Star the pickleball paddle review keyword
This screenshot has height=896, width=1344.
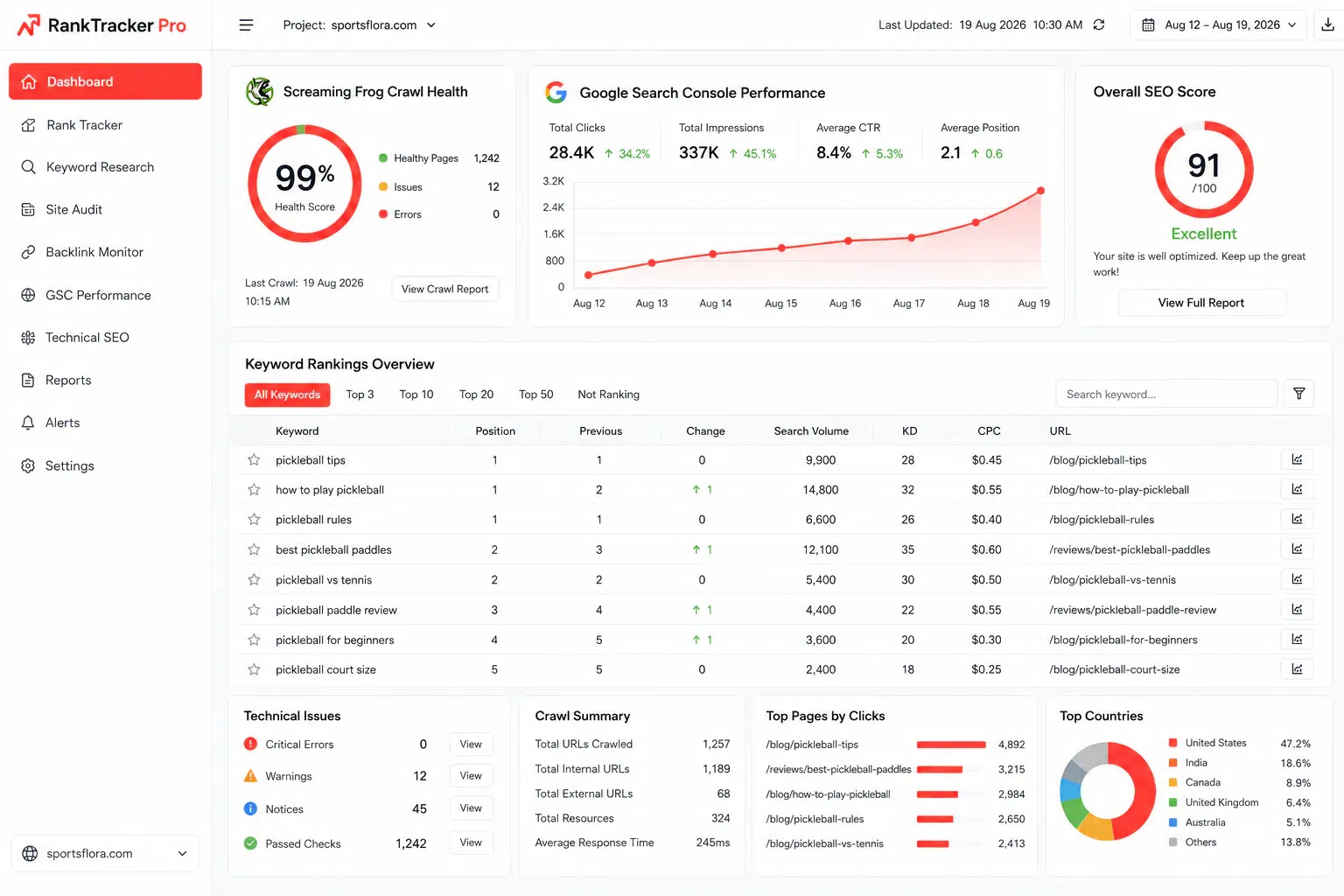point(254,610)
